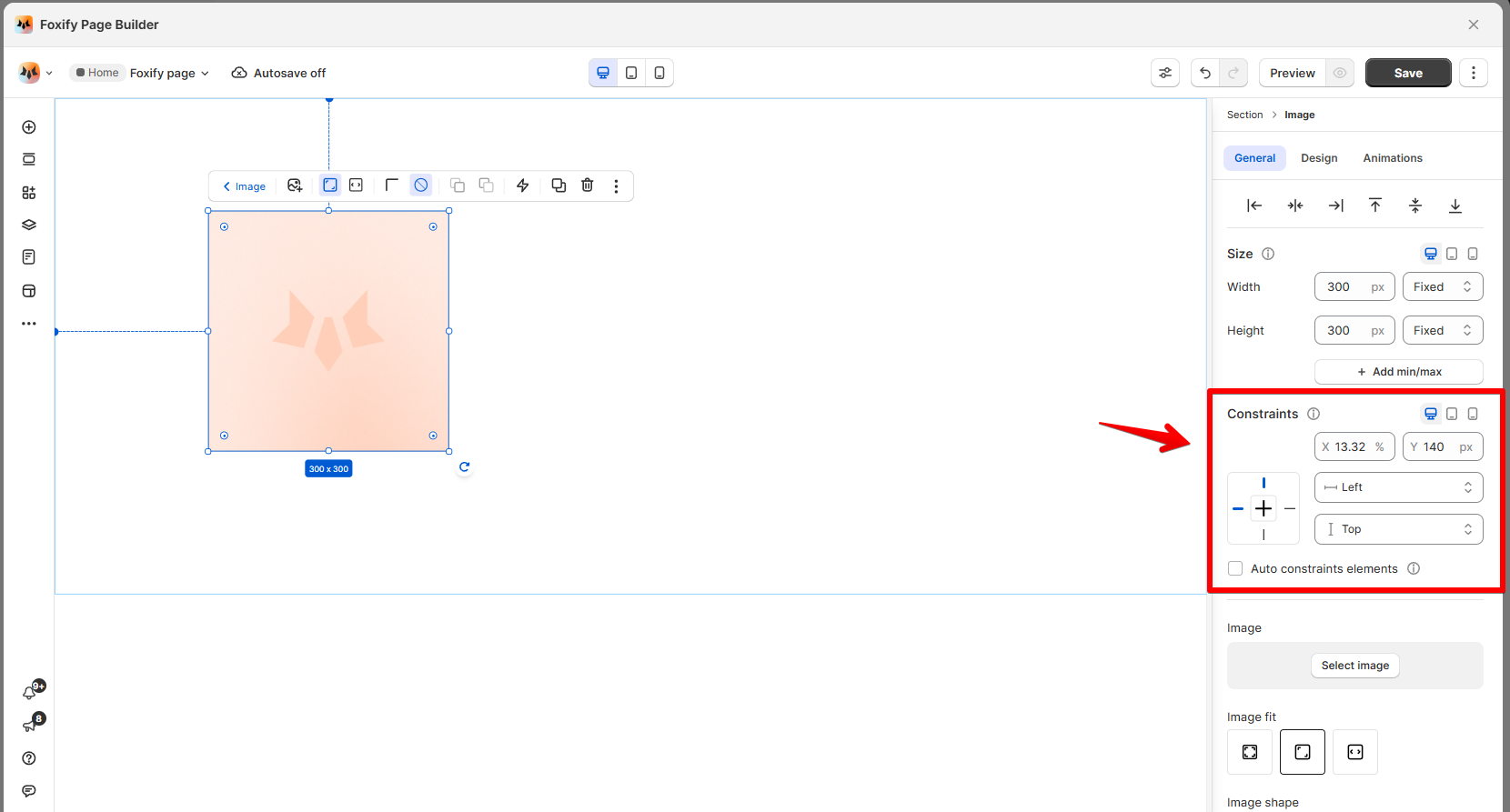
Task: Open the Add element panel in left sidebar
Action: (29, 127)
